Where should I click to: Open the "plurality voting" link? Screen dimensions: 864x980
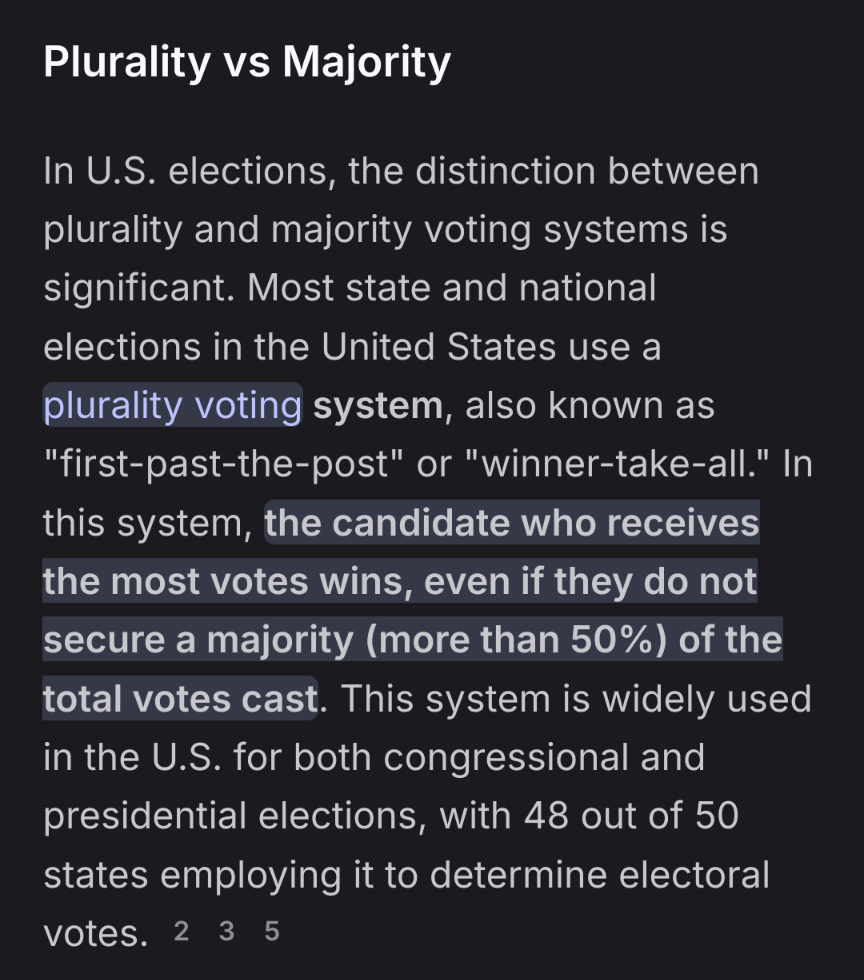pos(173,405)
